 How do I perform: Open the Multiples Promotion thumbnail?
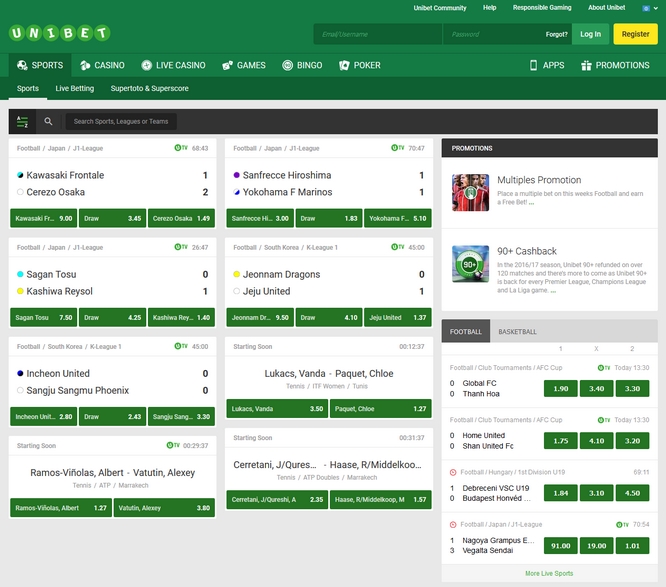470,193
